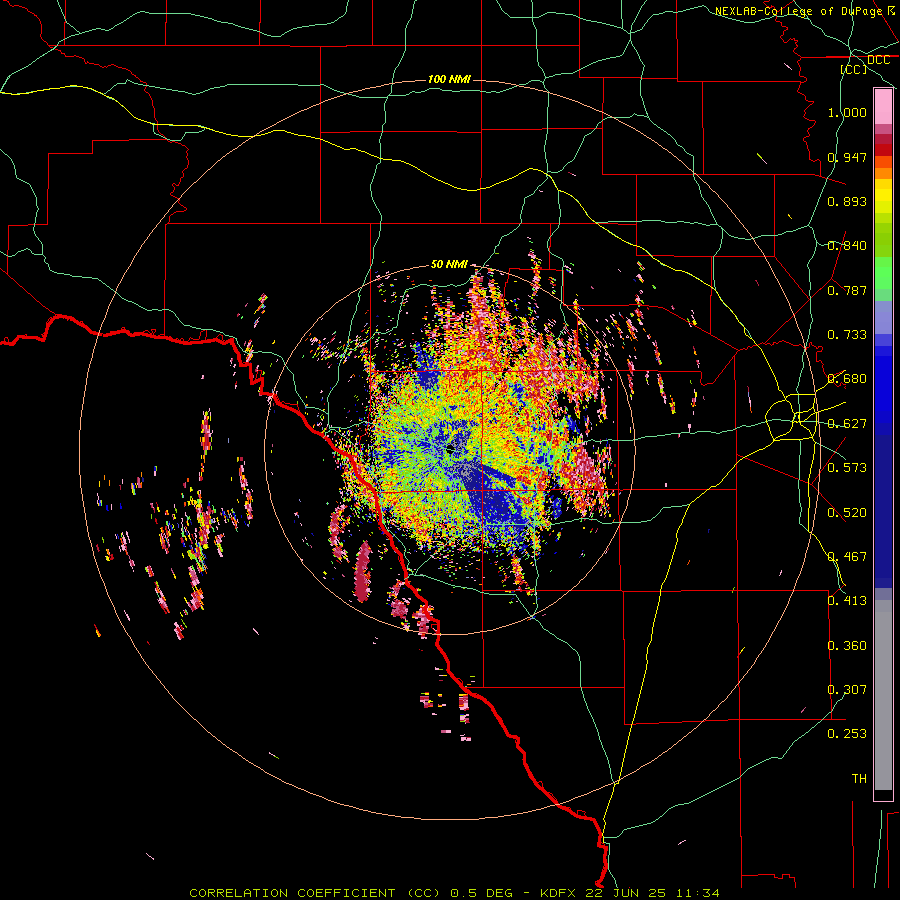Image resolution: width=900 pixels, height=900 pixels.
Task: Click the KDFX radar site identifier
Action: pos(560,893)
